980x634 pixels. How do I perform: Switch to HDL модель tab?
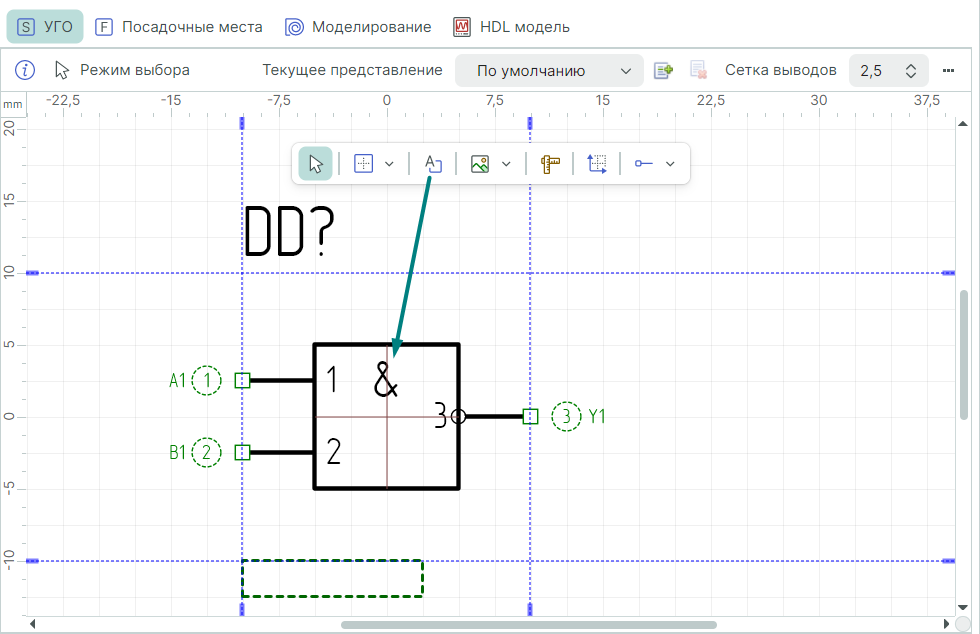511,27
